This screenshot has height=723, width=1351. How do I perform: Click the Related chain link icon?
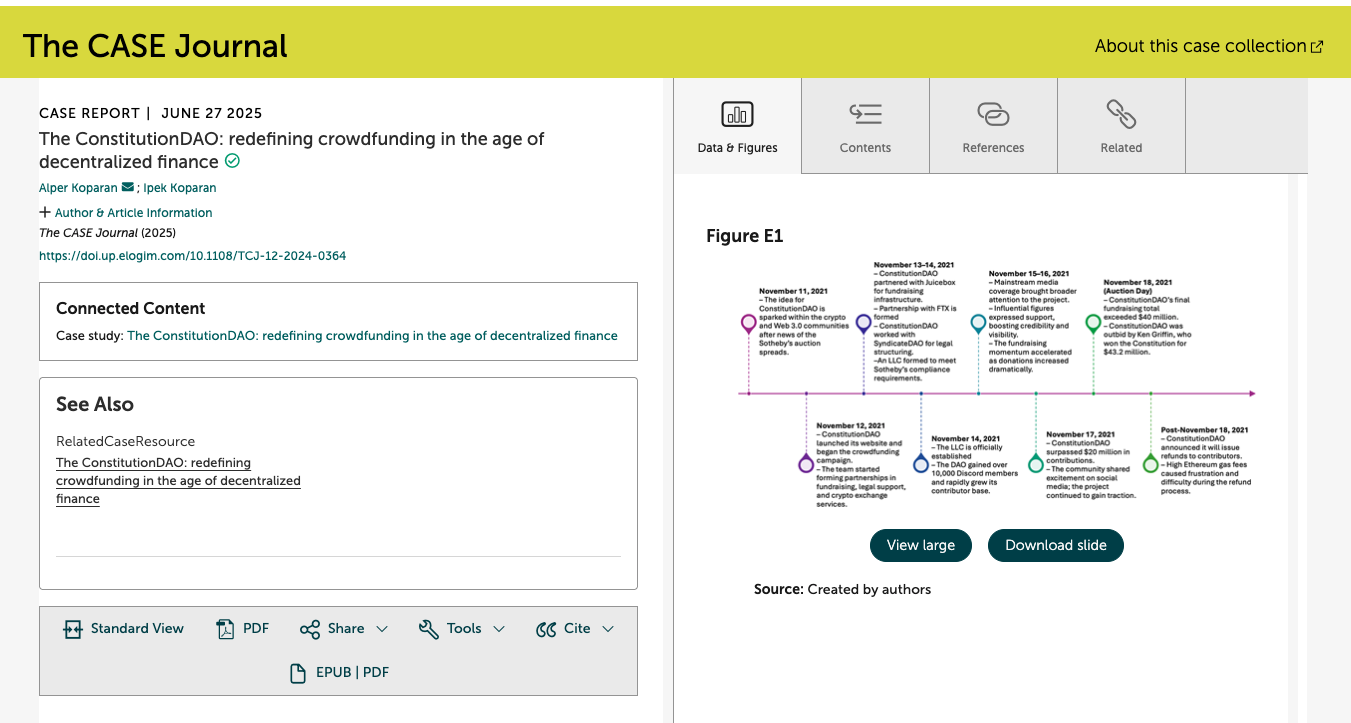[x=1121, y=114]
